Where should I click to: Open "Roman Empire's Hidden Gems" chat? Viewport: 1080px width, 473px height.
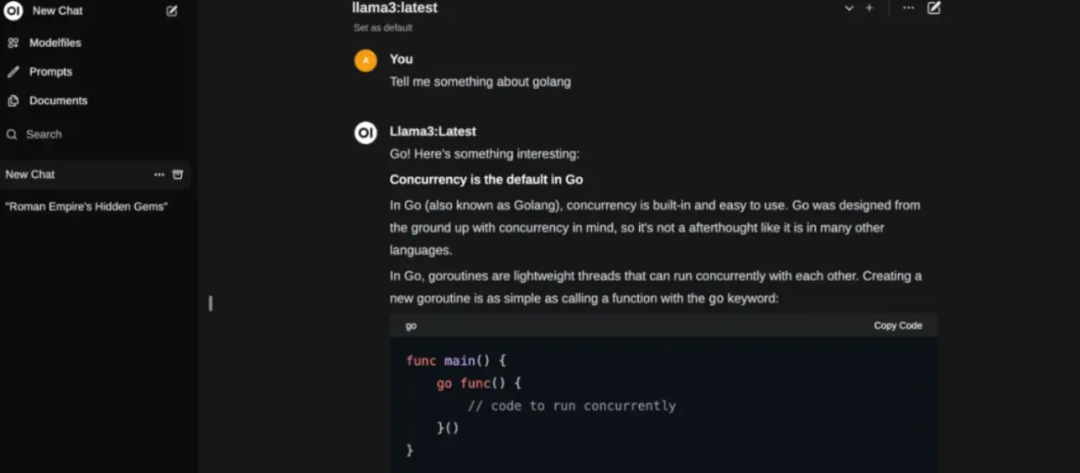pyautogui.click(x=86, y=206)
